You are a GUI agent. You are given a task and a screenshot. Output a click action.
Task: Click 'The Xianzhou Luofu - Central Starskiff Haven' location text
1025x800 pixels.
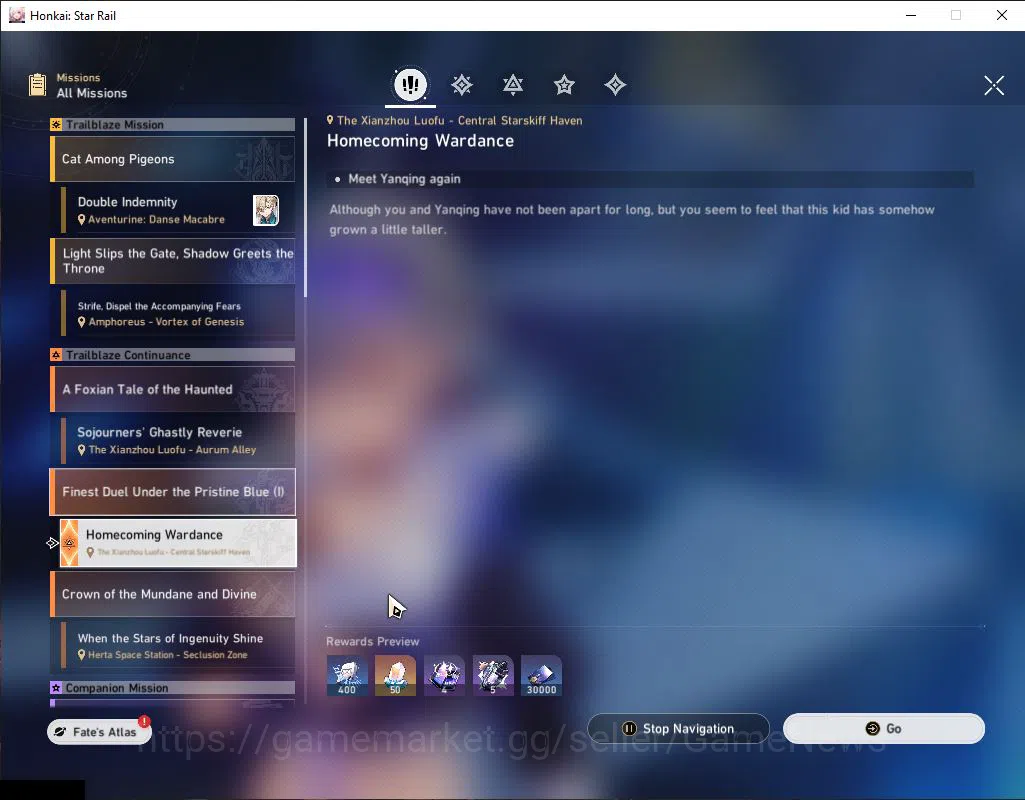coord(460,120)
